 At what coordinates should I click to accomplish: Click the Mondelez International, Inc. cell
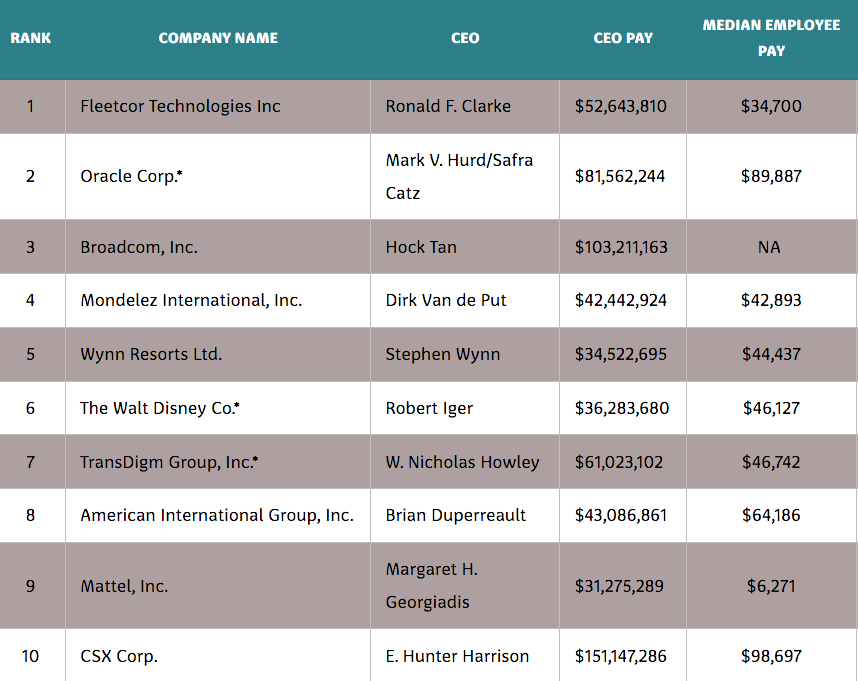coord(191,300)
